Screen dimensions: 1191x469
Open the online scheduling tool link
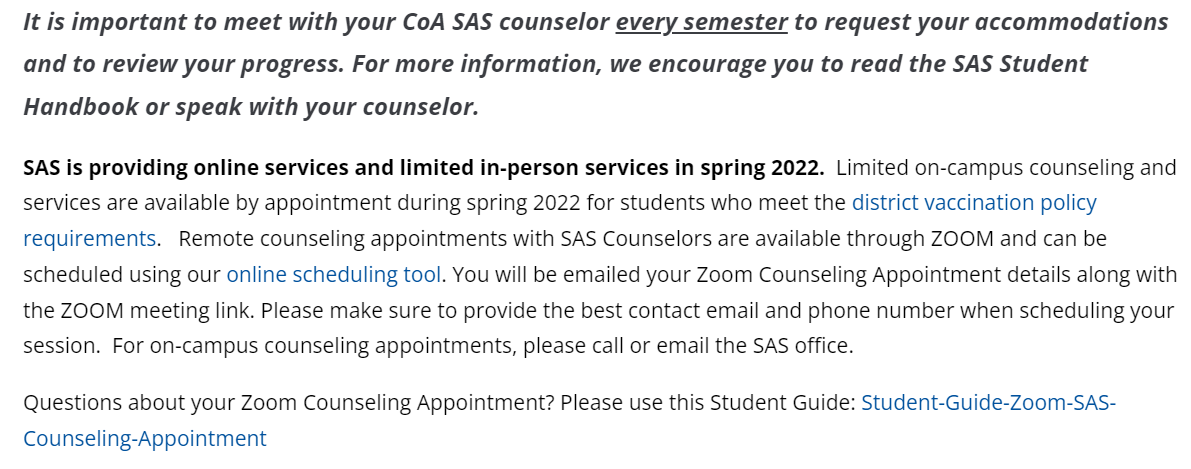click(x=333, y=274)
